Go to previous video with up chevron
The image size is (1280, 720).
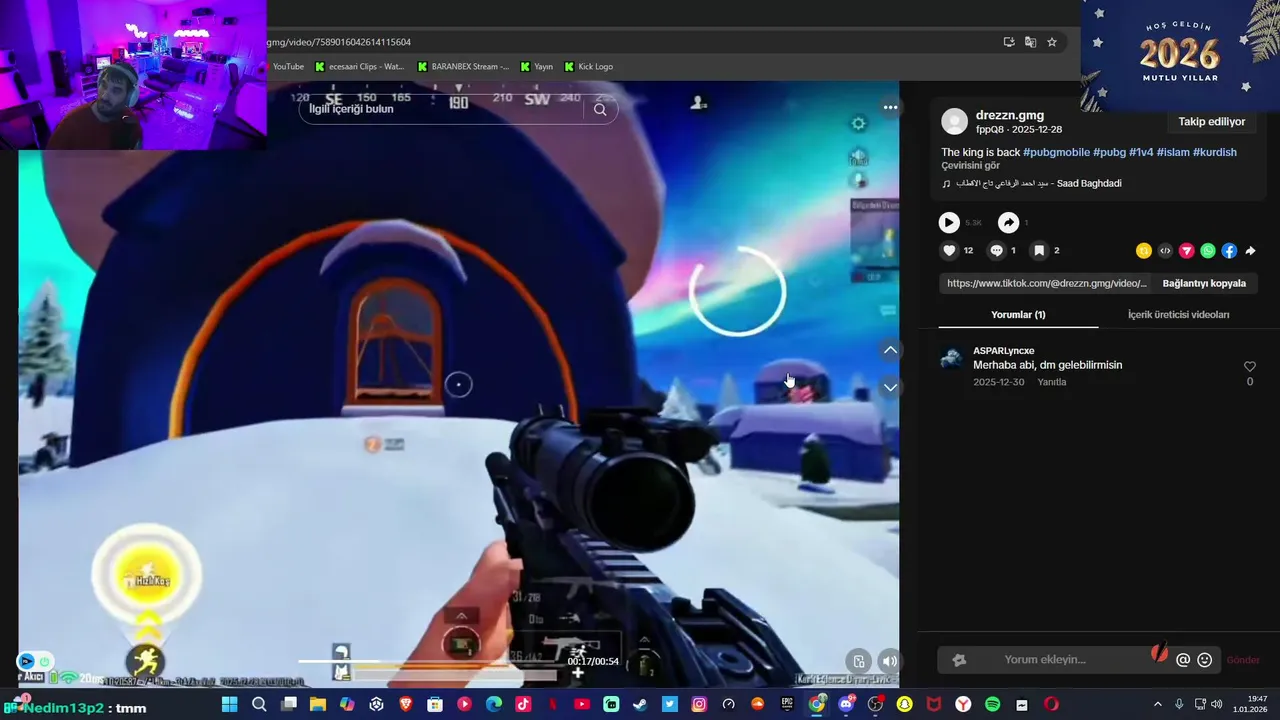click(890, 350)
